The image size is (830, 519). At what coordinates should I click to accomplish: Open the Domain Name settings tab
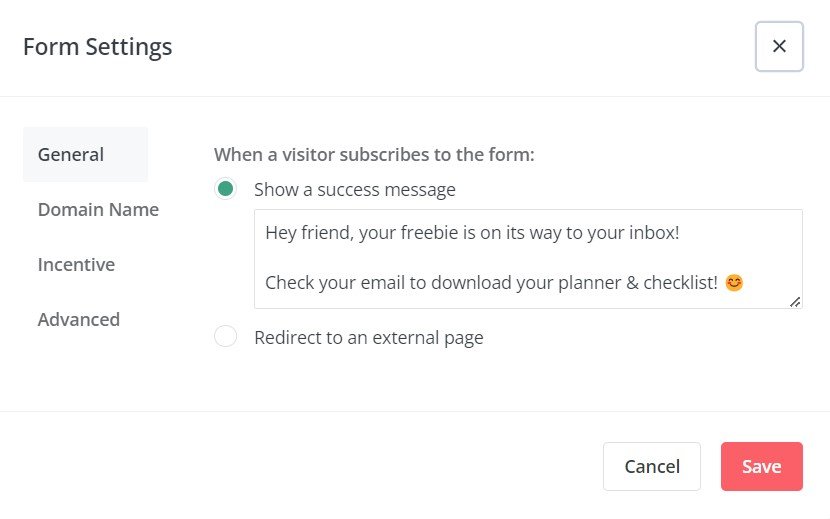tap(98, 209)
